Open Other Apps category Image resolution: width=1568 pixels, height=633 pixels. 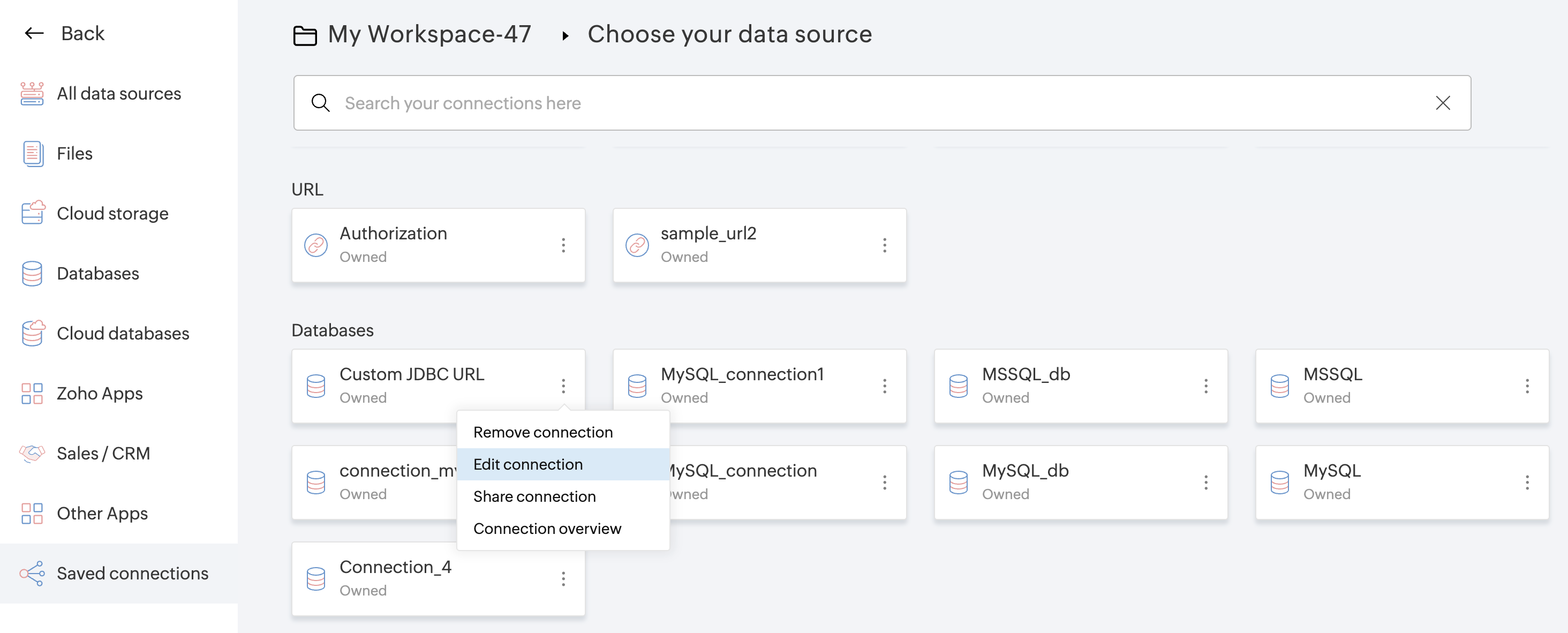(x=102, y=513)
